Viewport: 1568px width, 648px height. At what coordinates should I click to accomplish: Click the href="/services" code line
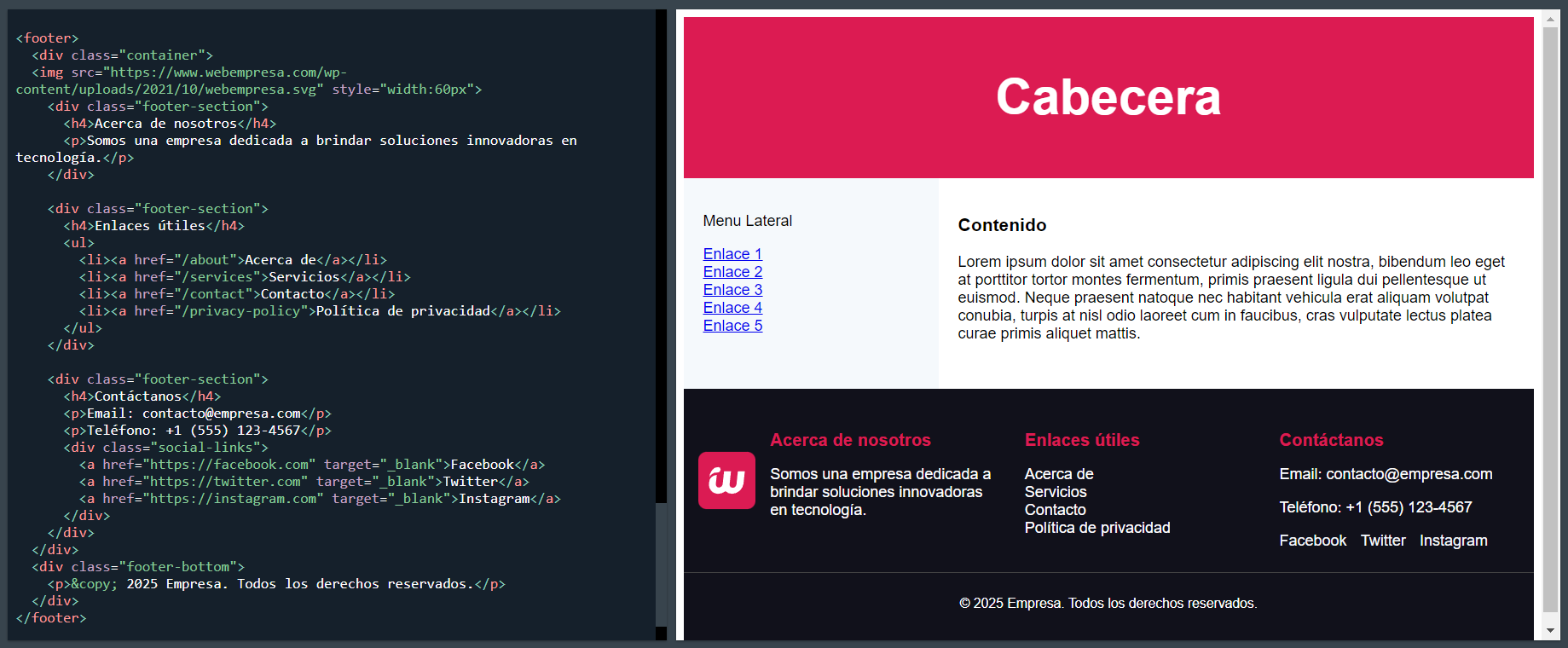tap(245, 277)
